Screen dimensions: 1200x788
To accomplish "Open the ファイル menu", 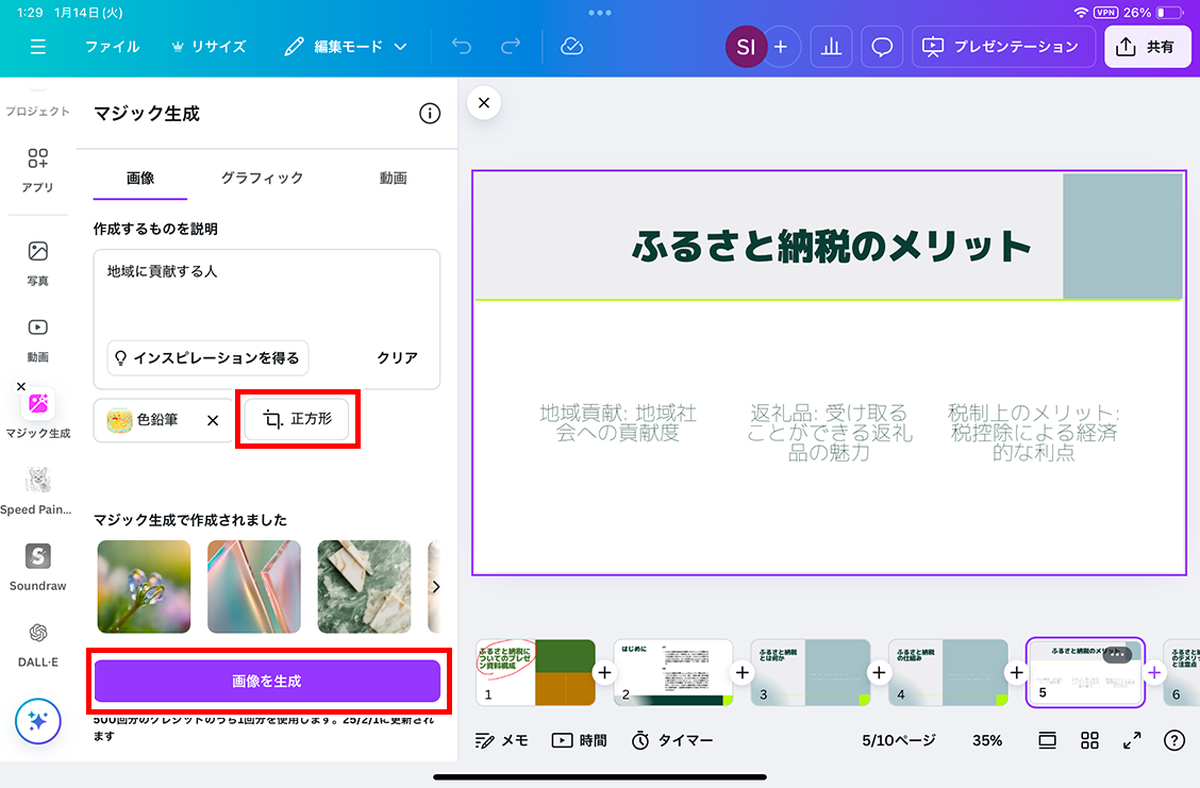I will 112,47.
